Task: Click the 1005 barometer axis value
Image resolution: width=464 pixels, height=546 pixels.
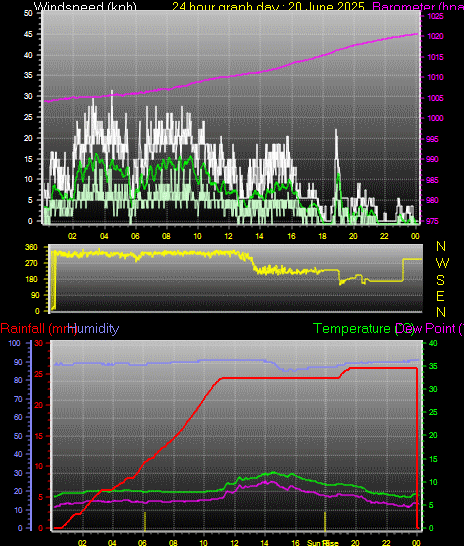Action: click(x=435, y=98)
